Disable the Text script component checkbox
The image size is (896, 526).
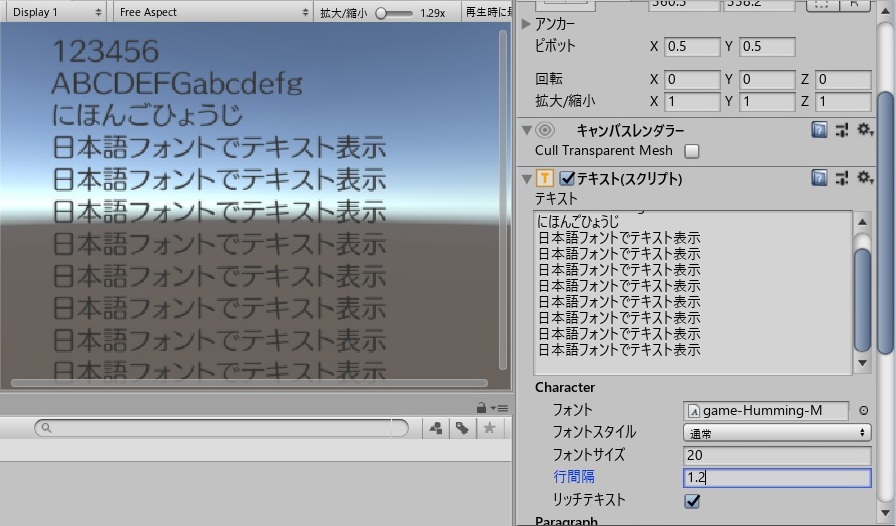tap(567, 179)
